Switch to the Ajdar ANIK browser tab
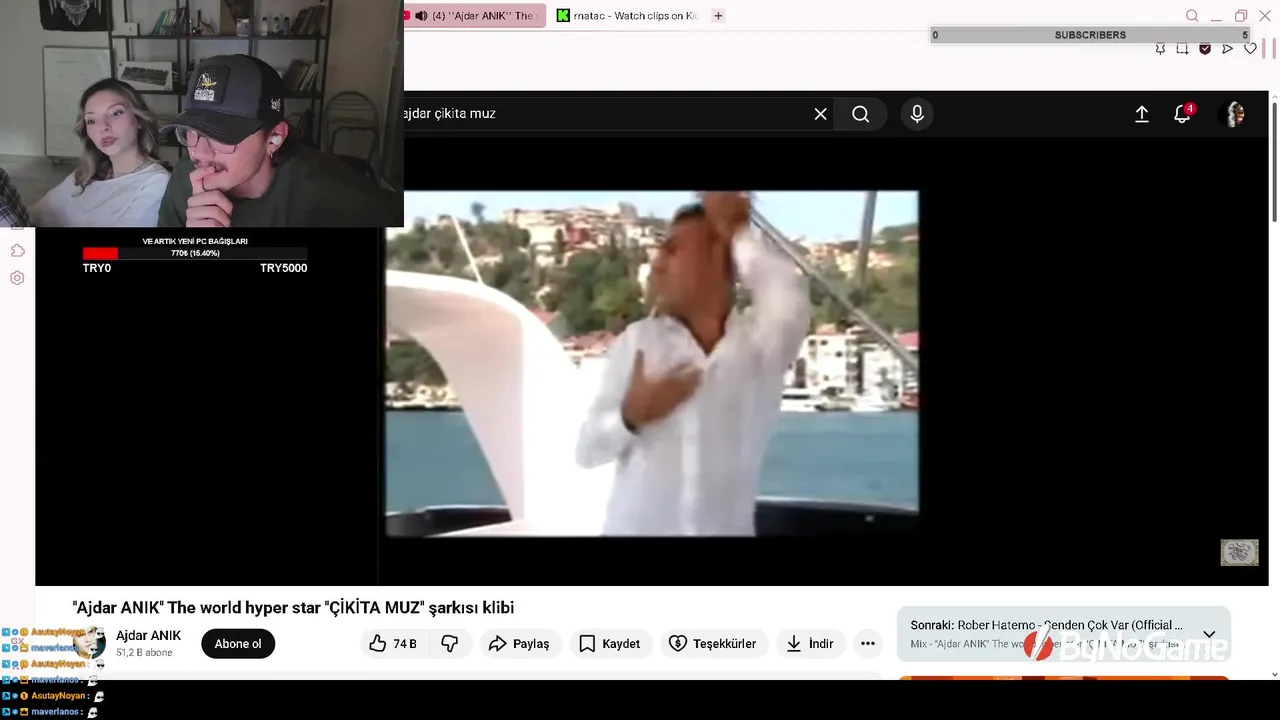Image resolution: width=1280 pixels, height=720 pixels. tap(475, 16)
